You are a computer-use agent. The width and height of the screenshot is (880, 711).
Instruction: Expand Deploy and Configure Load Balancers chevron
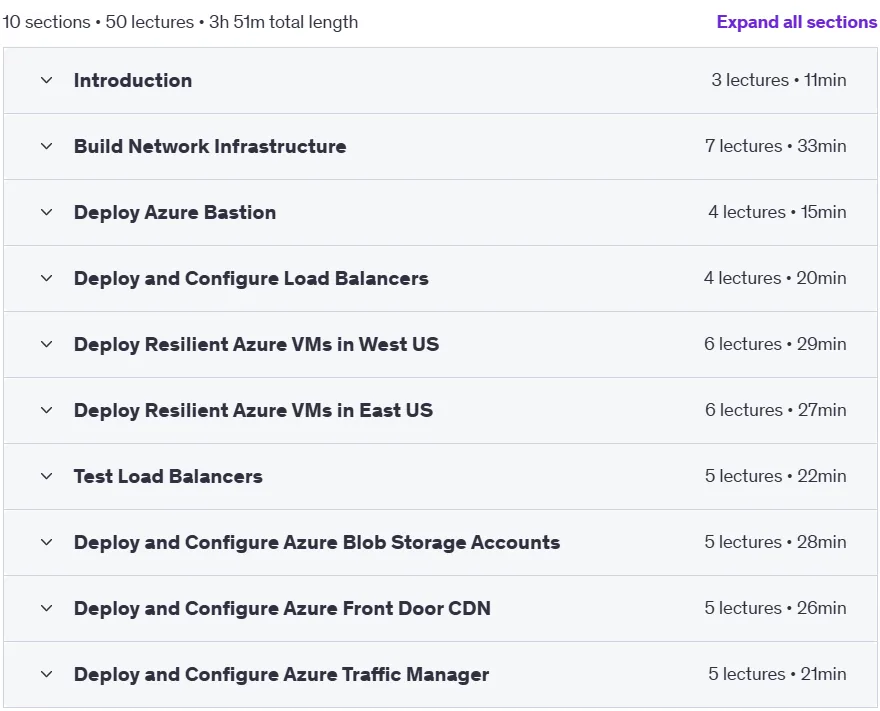tap(47, 278)
